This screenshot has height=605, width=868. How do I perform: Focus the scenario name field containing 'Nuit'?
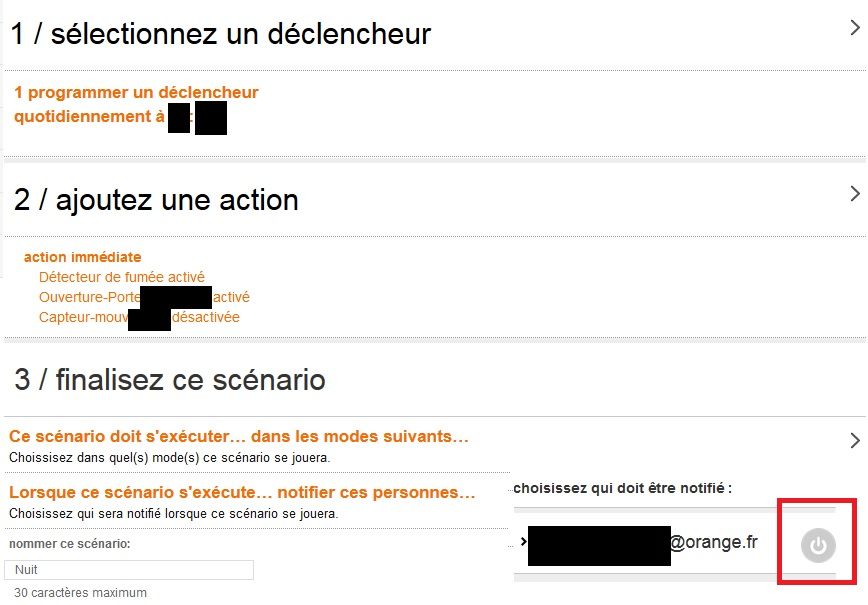point(129,570)
